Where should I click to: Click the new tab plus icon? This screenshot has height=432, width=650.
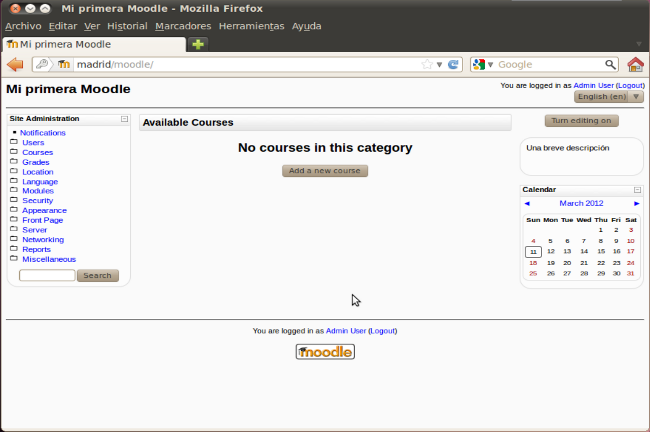pos(198,44)
